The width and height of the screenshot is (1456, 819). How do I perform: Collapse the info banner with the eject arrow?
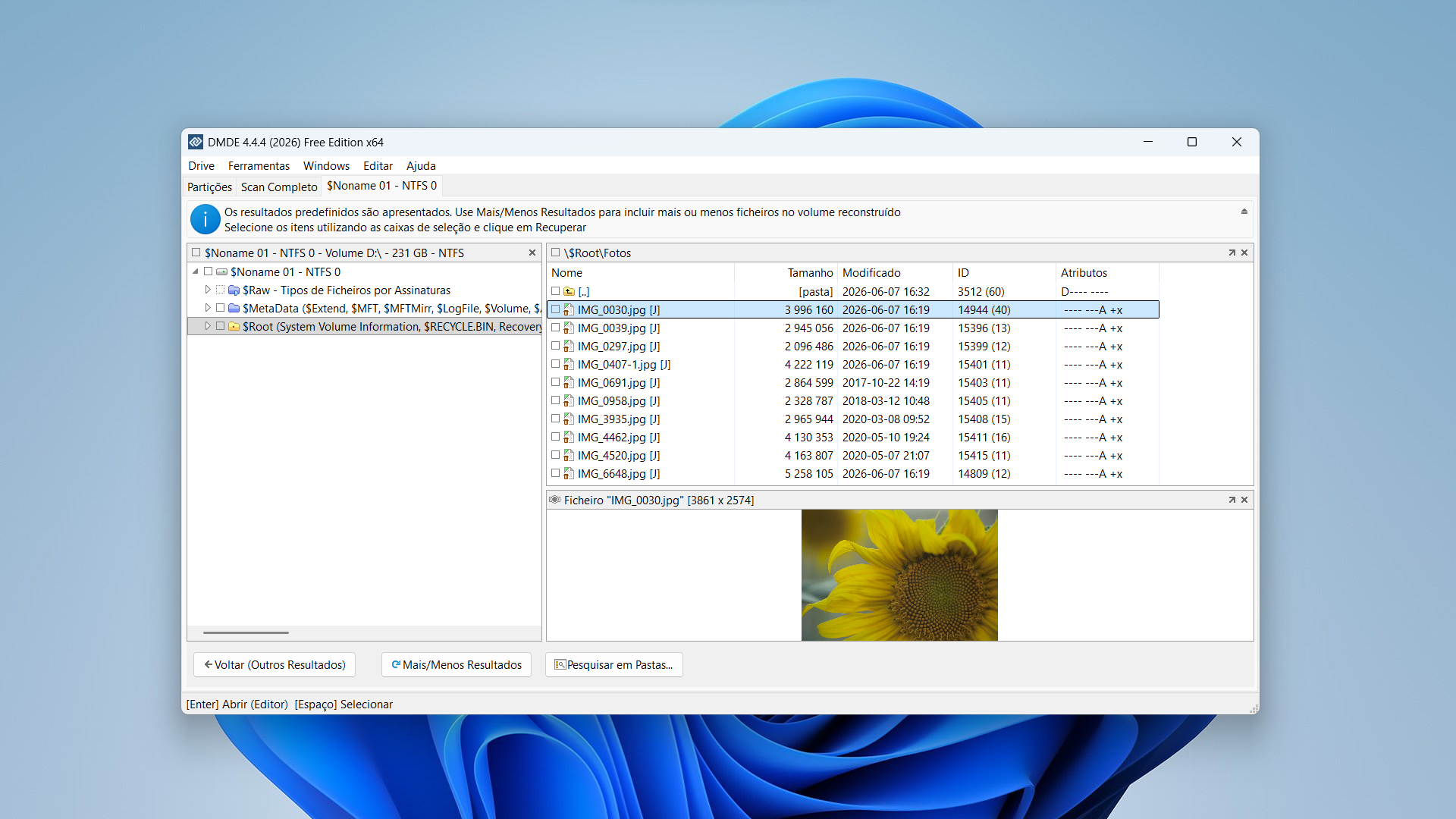1244,212
